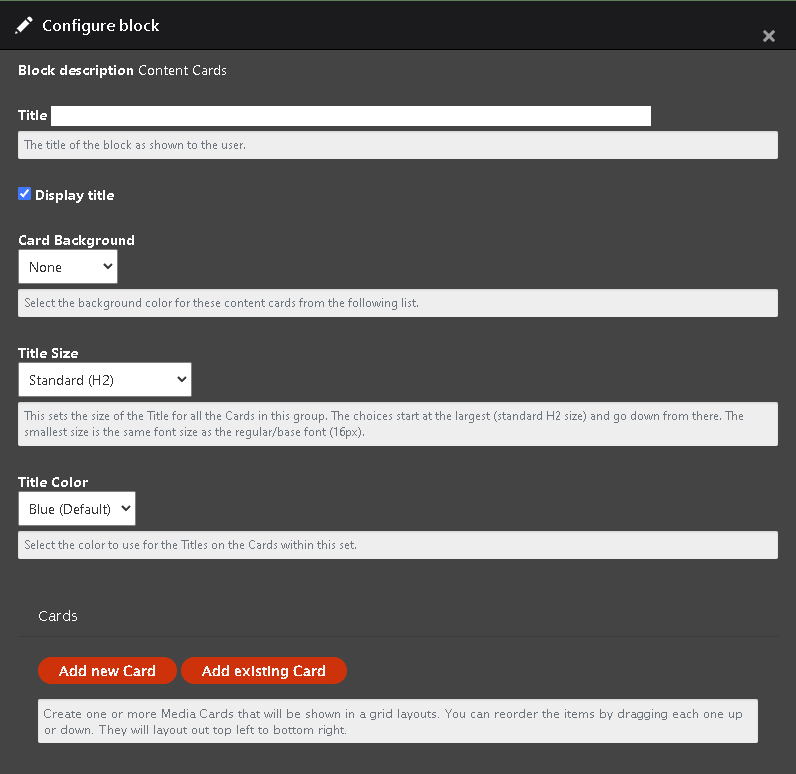Viewport: 796px width, 774px height.
Task: Click the Add existing Card button
Action: coord(263,670)
